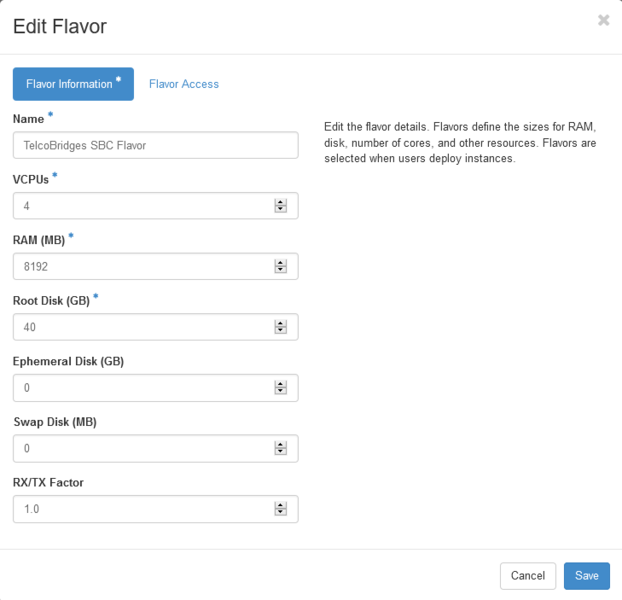Click the Root Disk (GB) label

point(51,301)
